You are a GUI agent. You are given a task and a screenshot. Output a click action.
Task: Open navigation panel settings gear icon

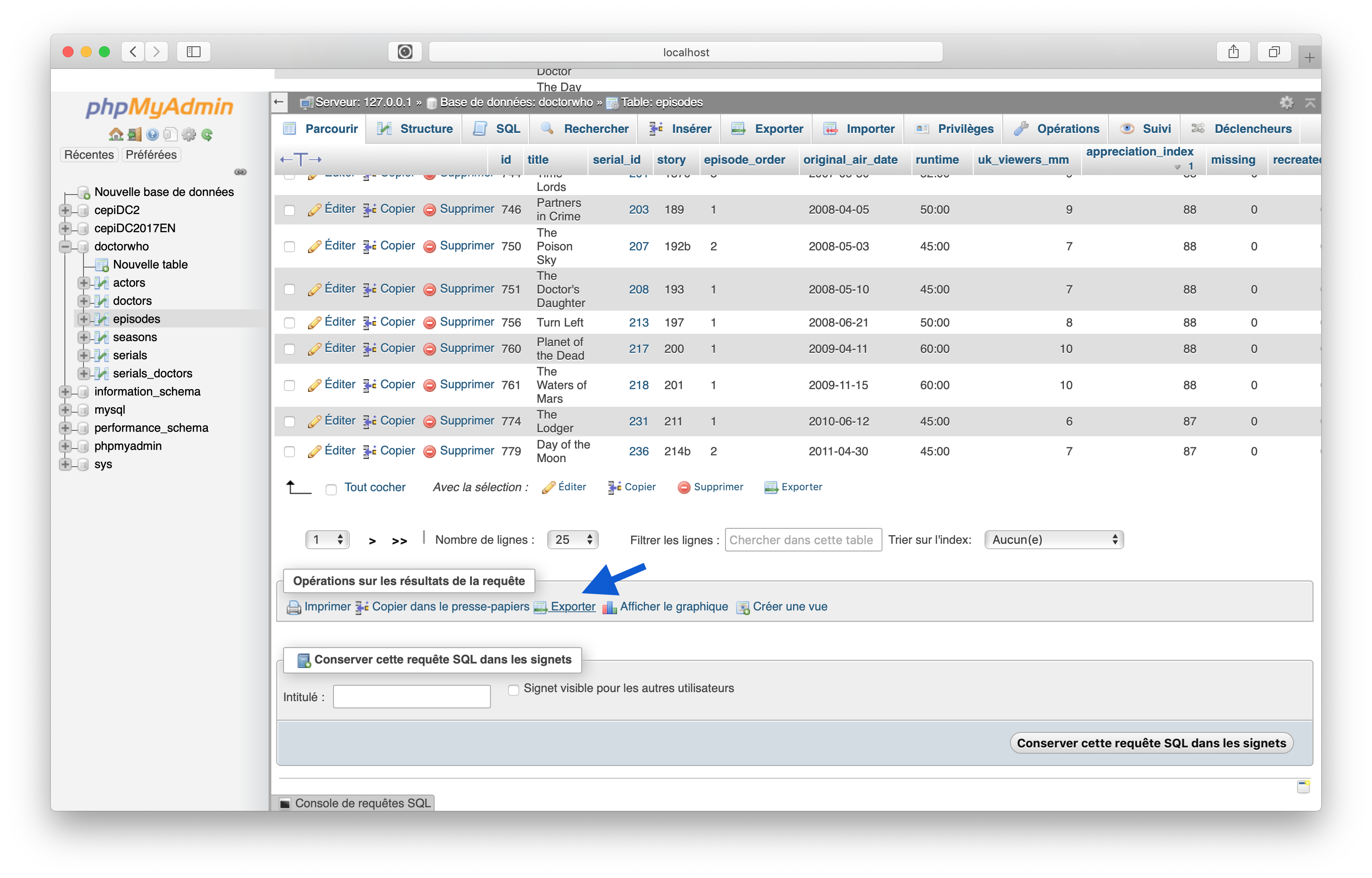(x=189, y=135)
